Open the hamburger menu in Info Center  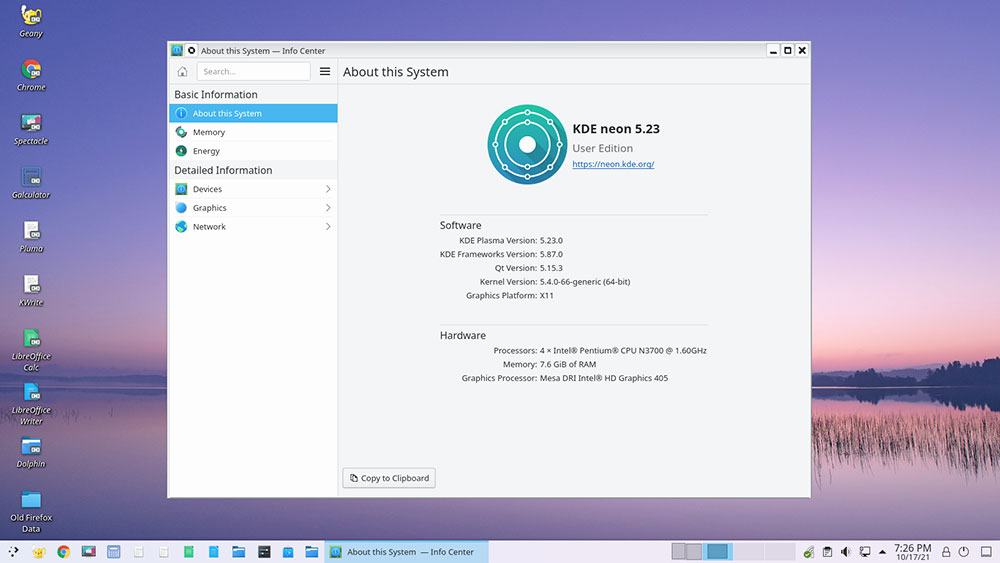[325, 71]
